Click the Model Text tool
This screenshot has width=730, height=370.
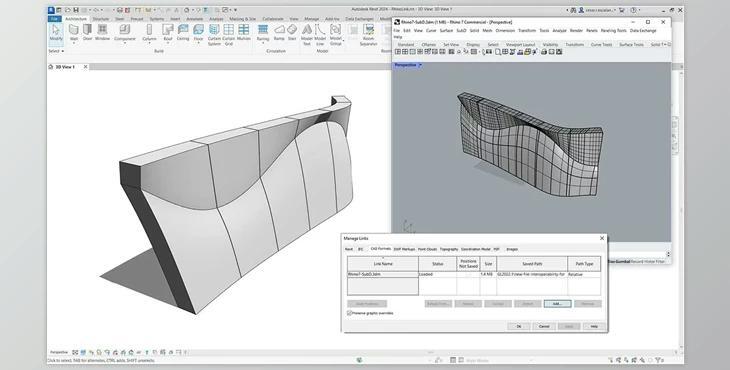[307, 34]
